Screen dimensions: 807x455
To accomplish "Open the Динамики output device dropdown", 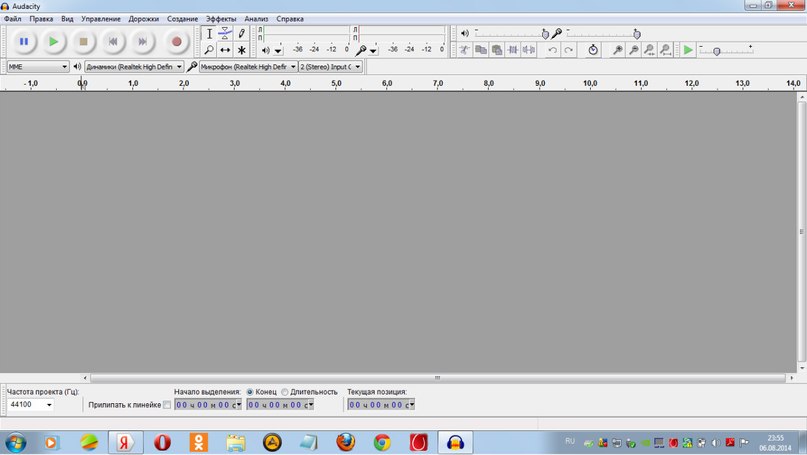I will (x=134, y=66).
